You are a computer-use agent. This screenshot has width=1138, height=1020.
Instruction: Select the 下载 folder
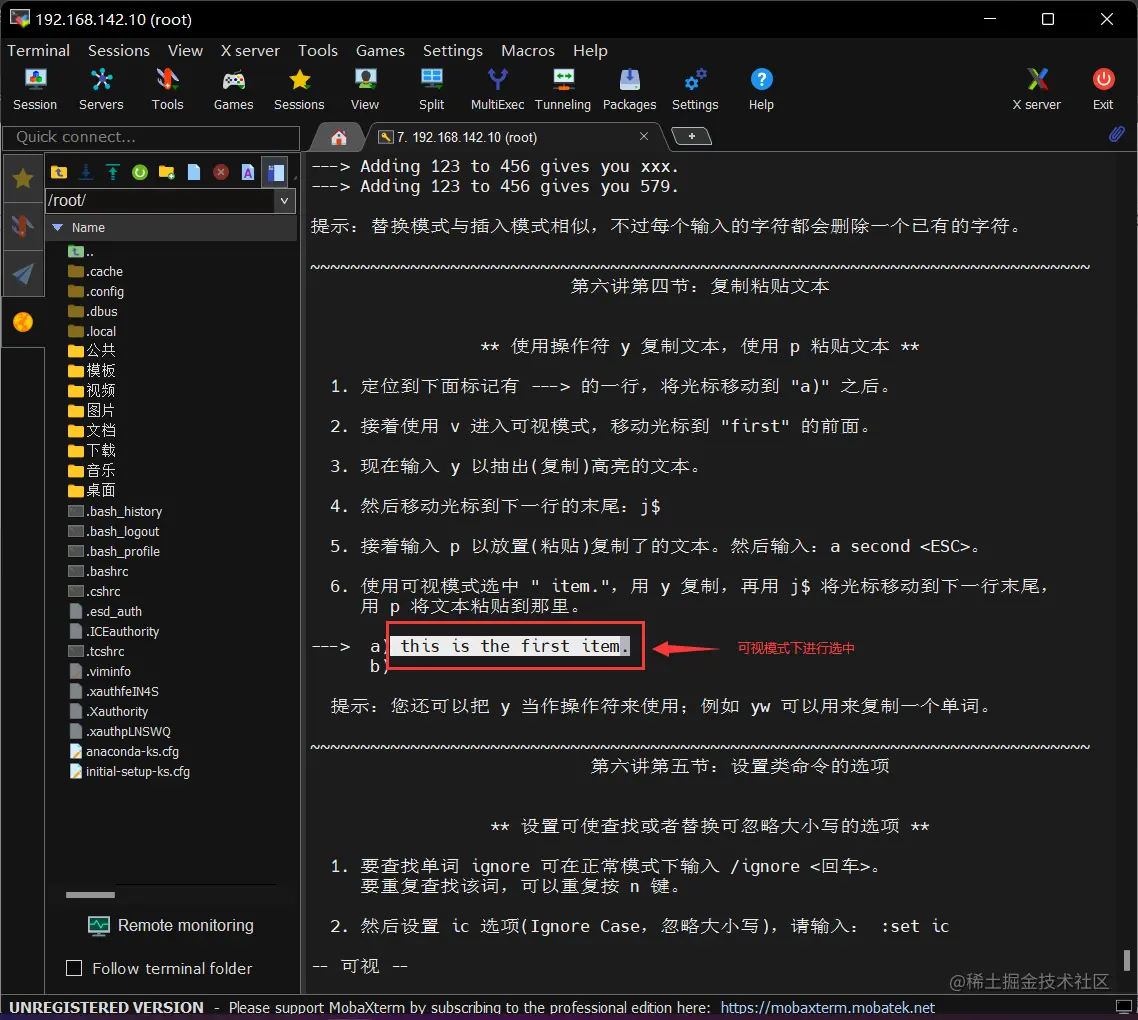(92, 450)
